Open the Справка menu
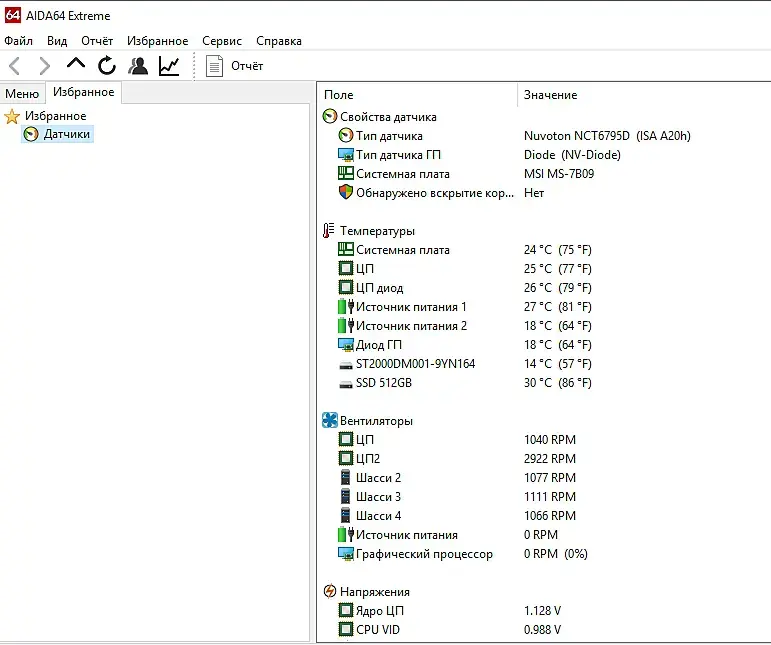Screen dimensions: 771x645 [279, 41]
